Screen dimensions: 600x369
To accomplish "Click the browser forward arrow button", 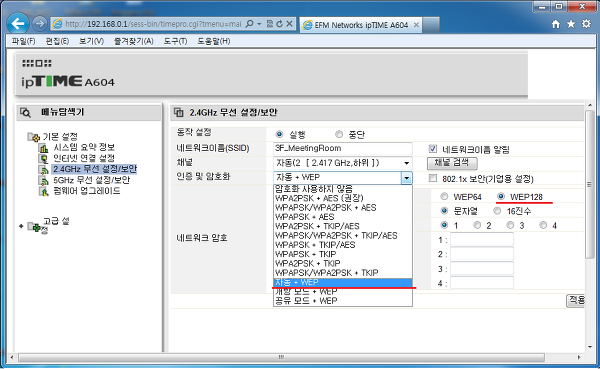I will coord(39,24).
